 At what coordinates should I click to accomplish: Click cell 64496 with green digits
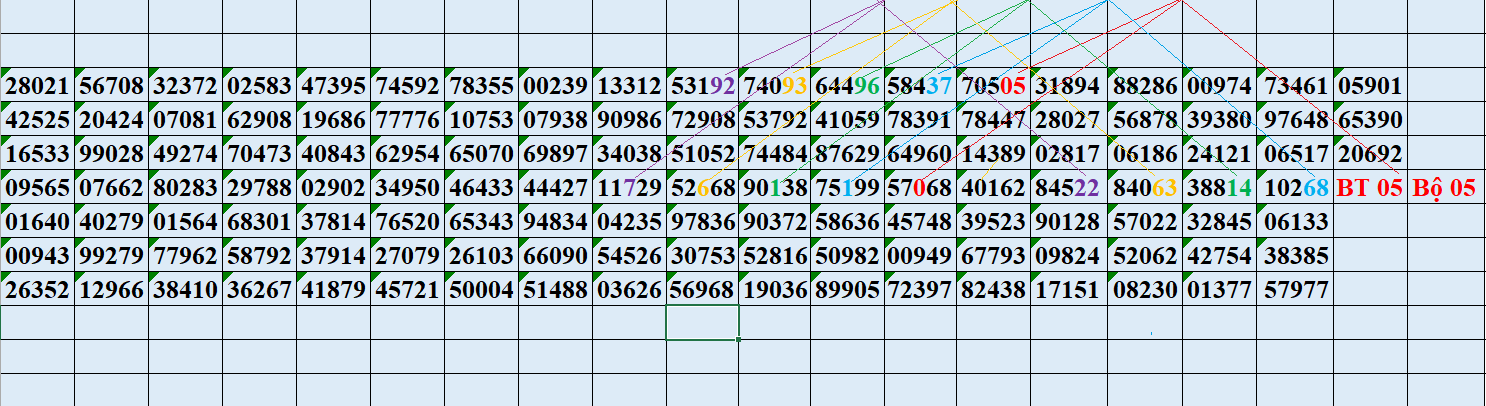coord(847,86)
